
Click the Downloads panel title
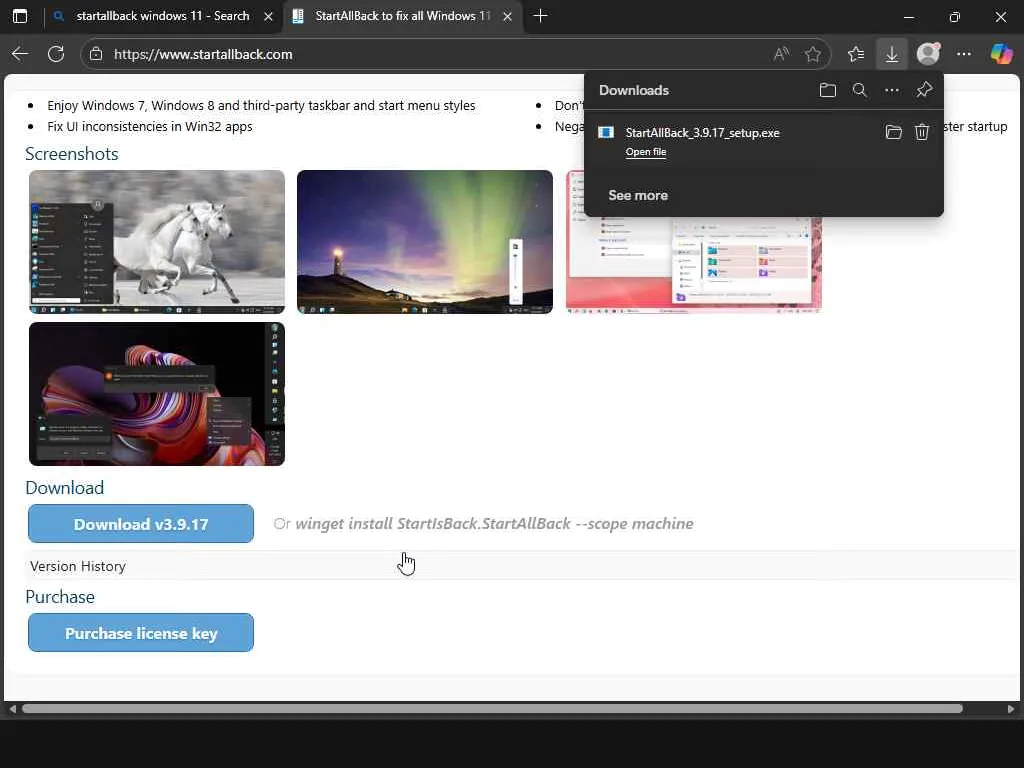[634, 90]
